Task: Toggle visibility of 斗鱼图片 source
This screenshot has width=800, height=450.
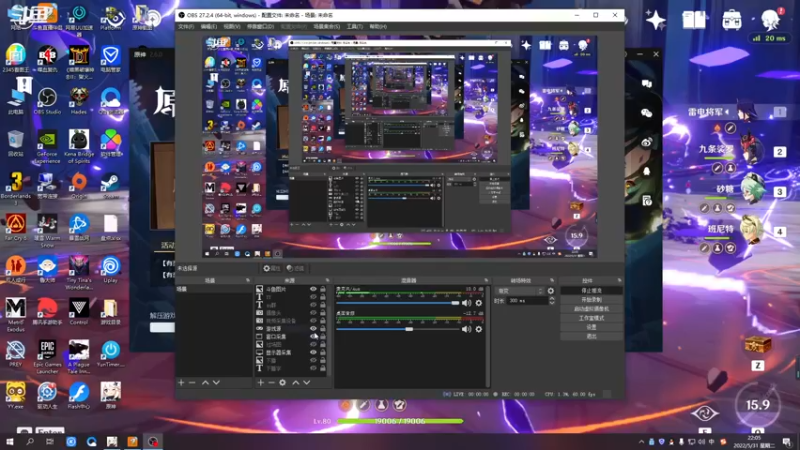Action: point(313,289)
